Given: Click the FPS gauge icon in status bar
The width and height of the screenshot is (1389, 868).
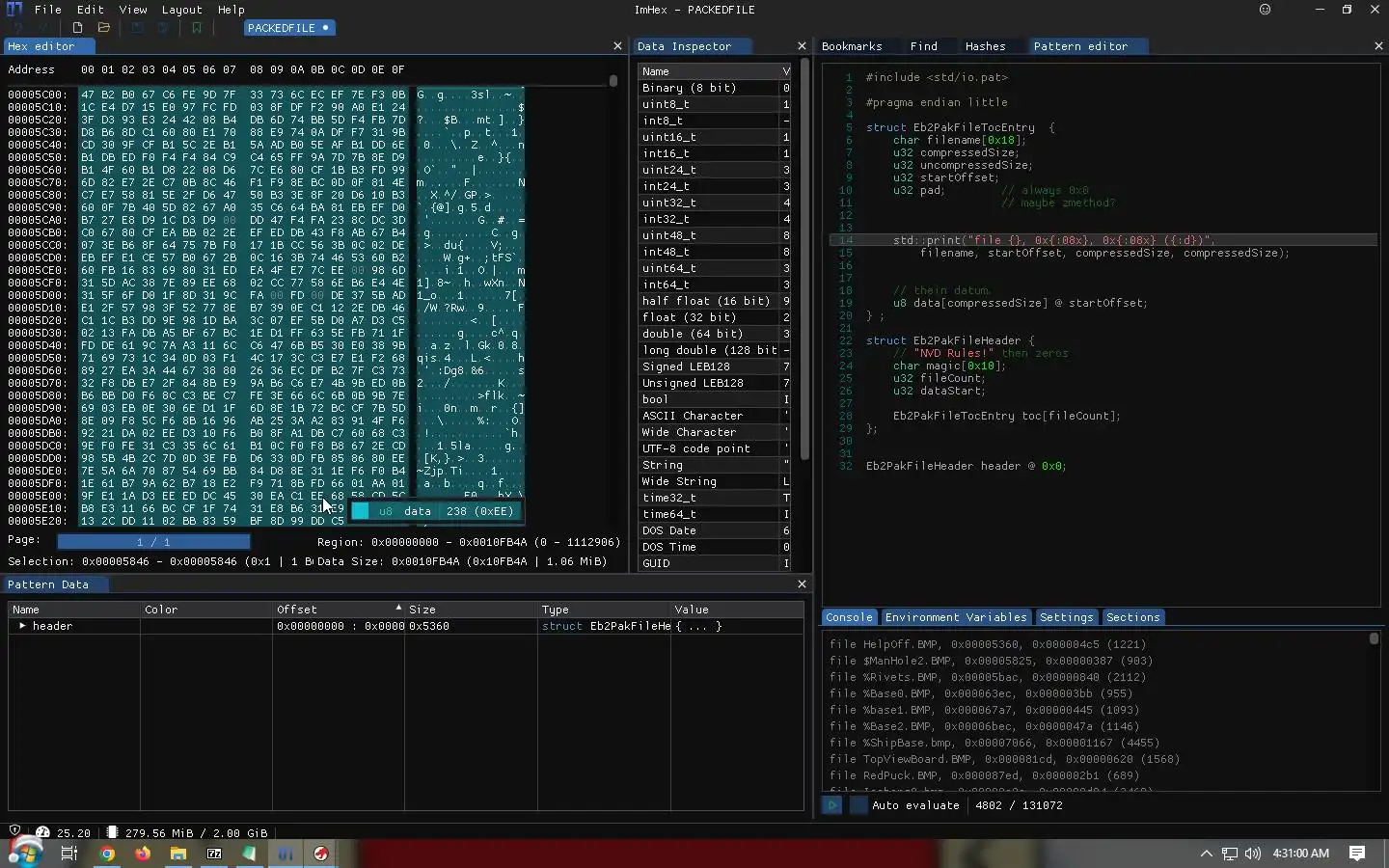Looking at the screenshot, I should [42, 831].
